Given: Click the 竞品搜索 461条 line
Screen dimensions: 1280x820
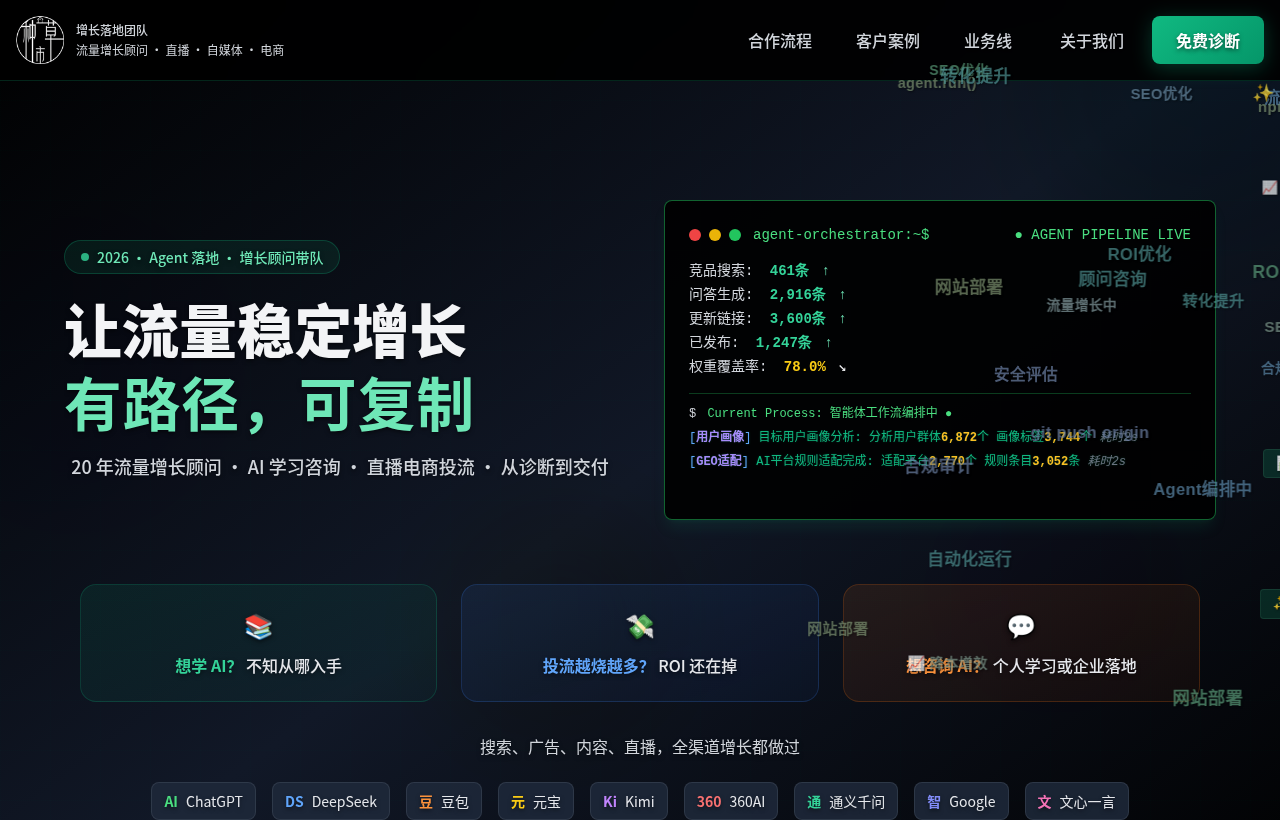Looking at the screenshot, I should (x=759, y=271).
